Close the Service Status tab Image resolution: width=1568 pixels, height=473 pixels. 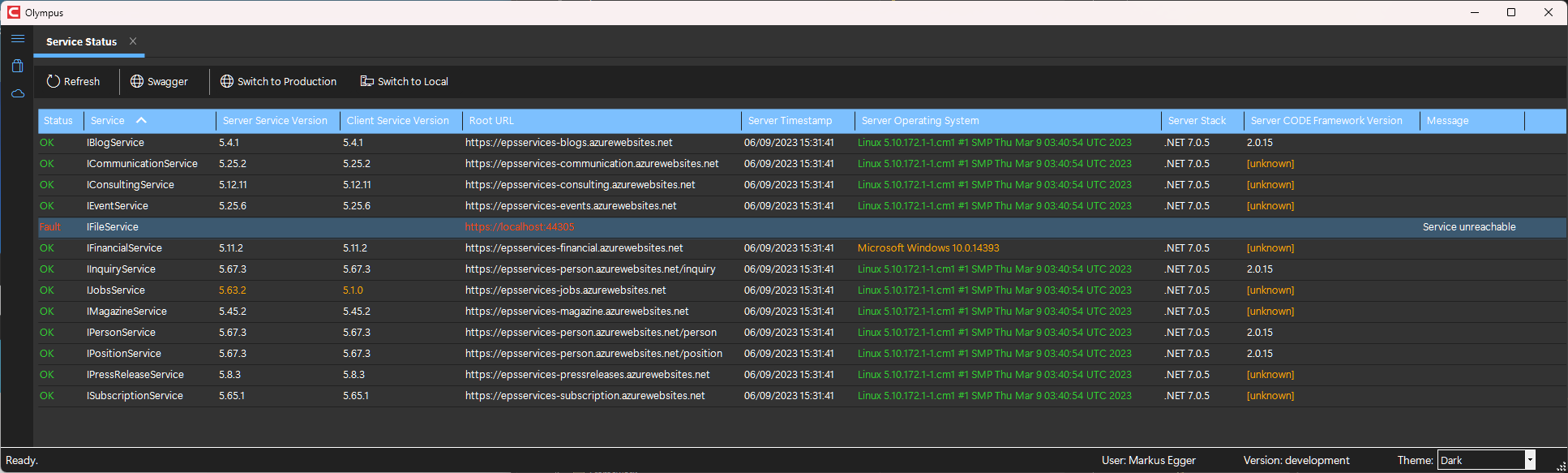pyautogui.click(x=133, y=41)
